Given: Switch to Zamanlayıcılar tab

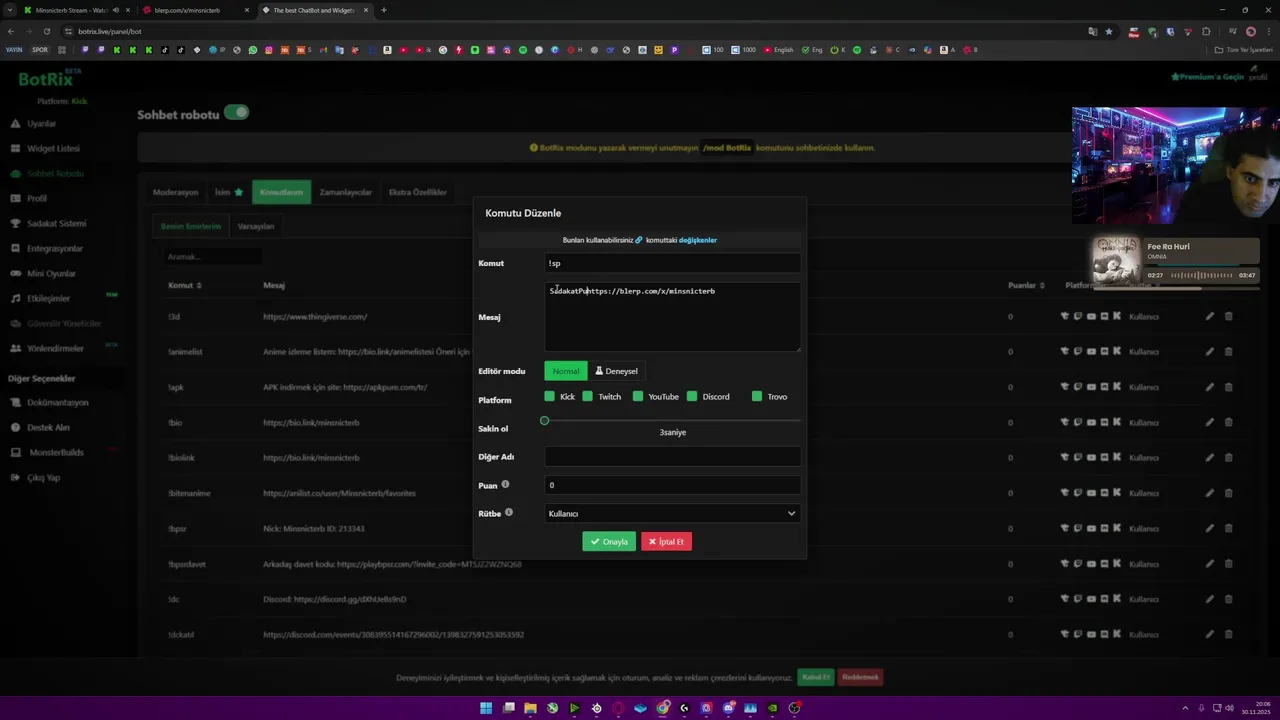Looking at the screenshot, I should pos(346,192).
